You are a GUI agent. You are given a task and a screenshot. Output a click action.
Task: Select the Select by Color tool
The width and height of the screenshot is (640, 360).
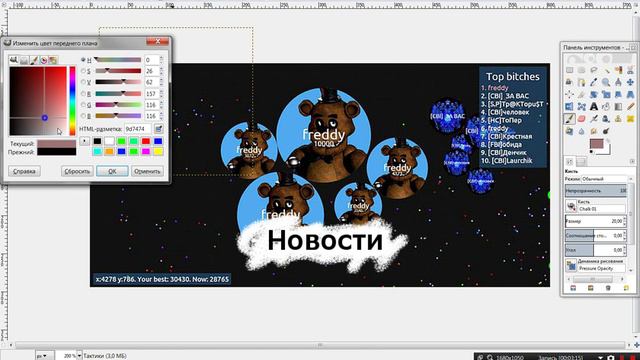[618, 70]
